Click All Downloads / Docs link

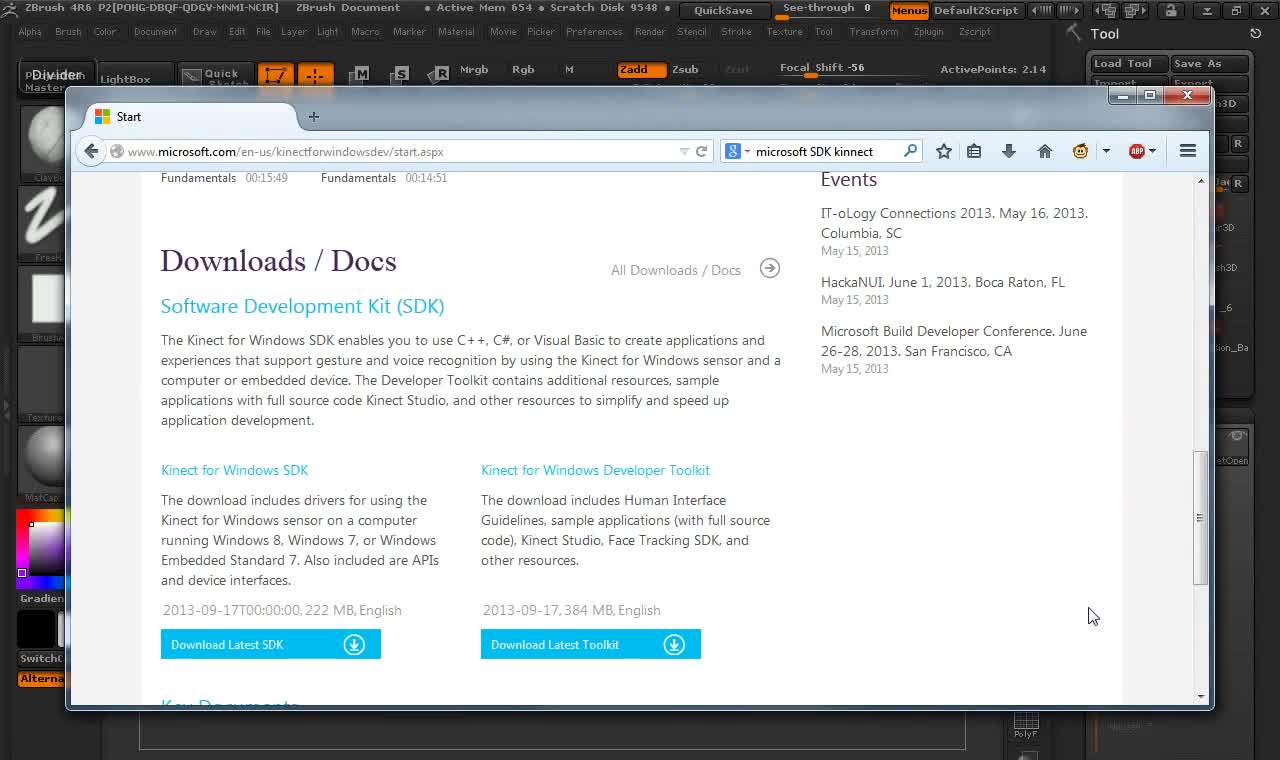(x=676, y=270)
